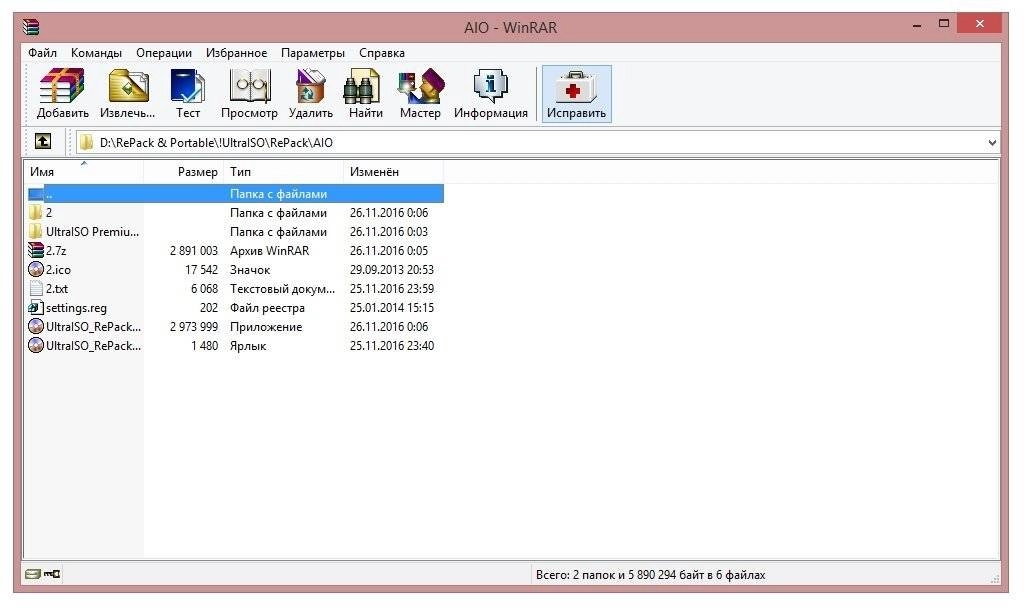Viewport: 1026px width, 612px height.
Task: Open the Операции menu
Action: click(x=164, y=53)
